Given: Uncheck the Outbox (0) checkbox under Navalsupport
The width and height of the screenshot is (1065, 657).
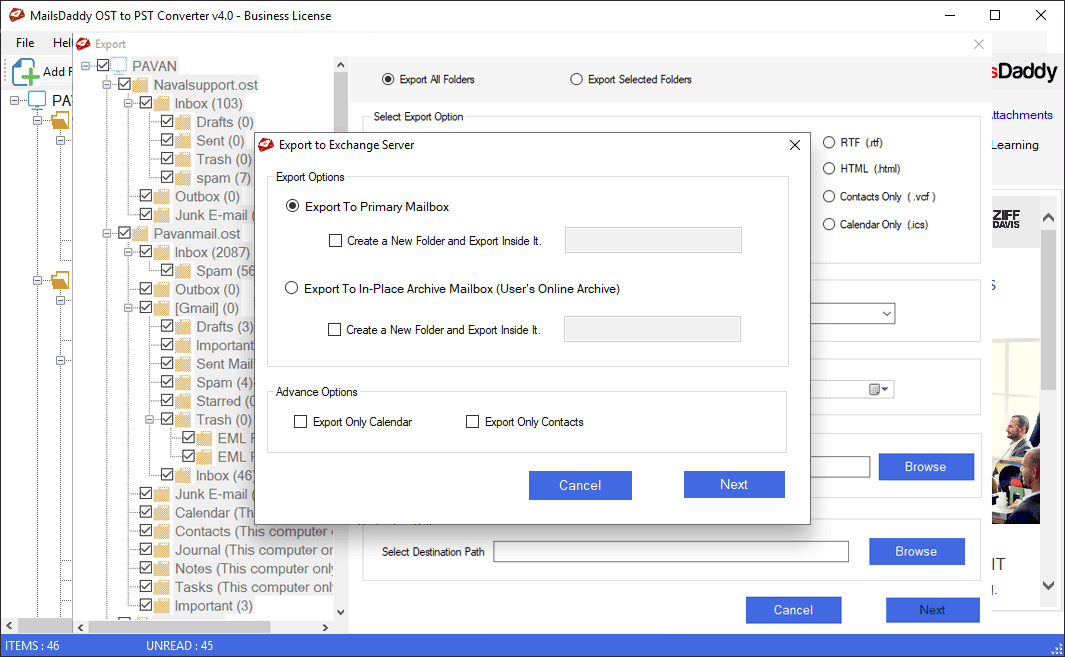Looking at the screenshot, I should click(x=146, y=196).
